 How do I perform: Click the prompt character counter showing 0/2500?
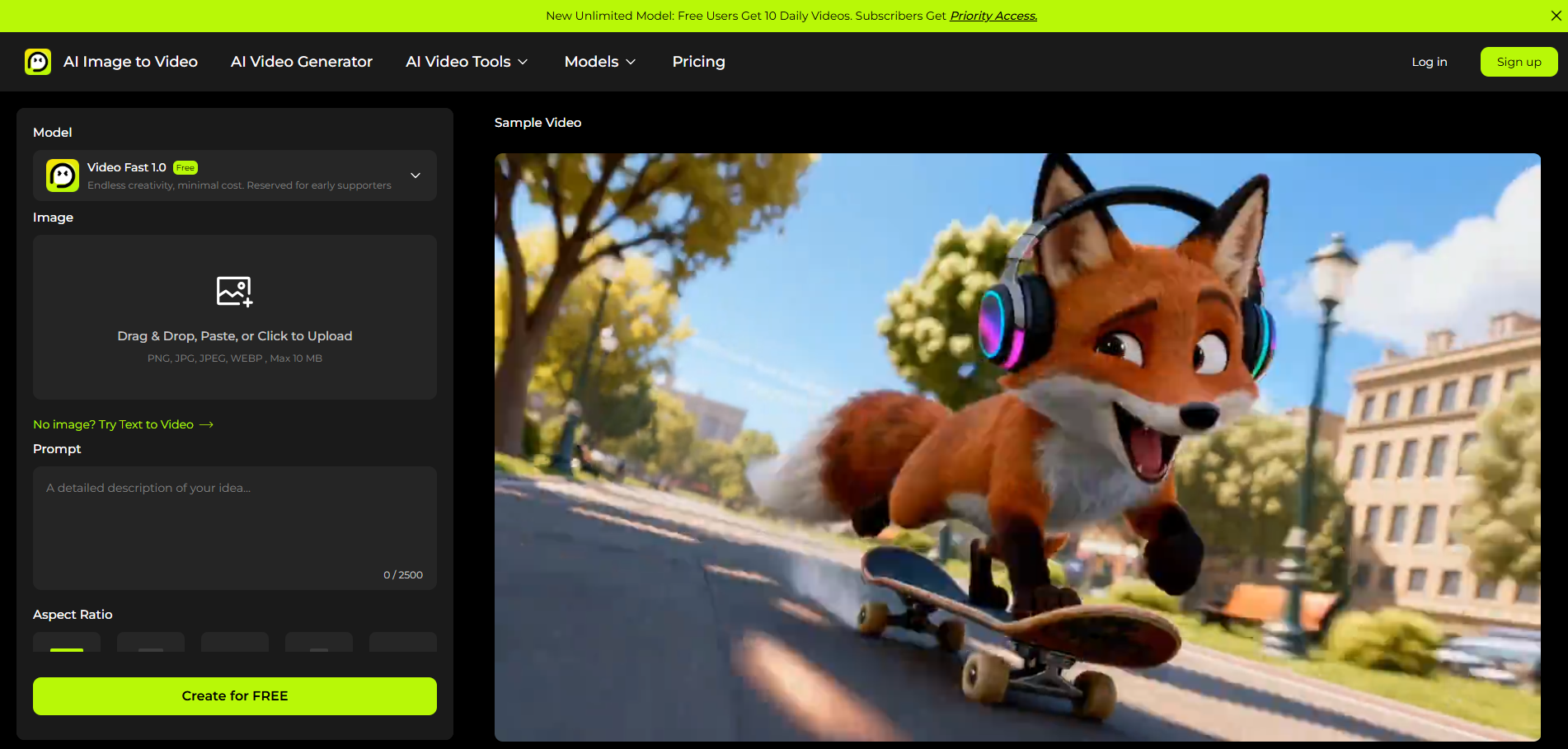[x=403, y=574]
